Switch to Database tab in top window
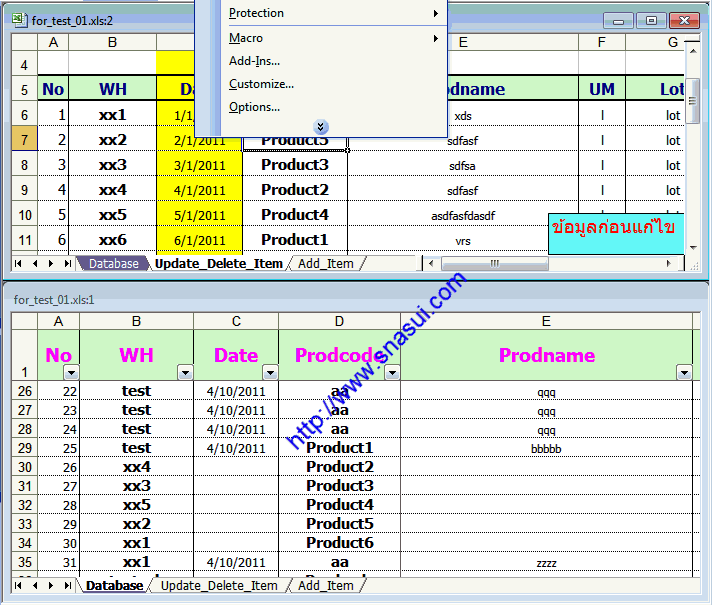The image size is (712, 605). coord(113,264)
